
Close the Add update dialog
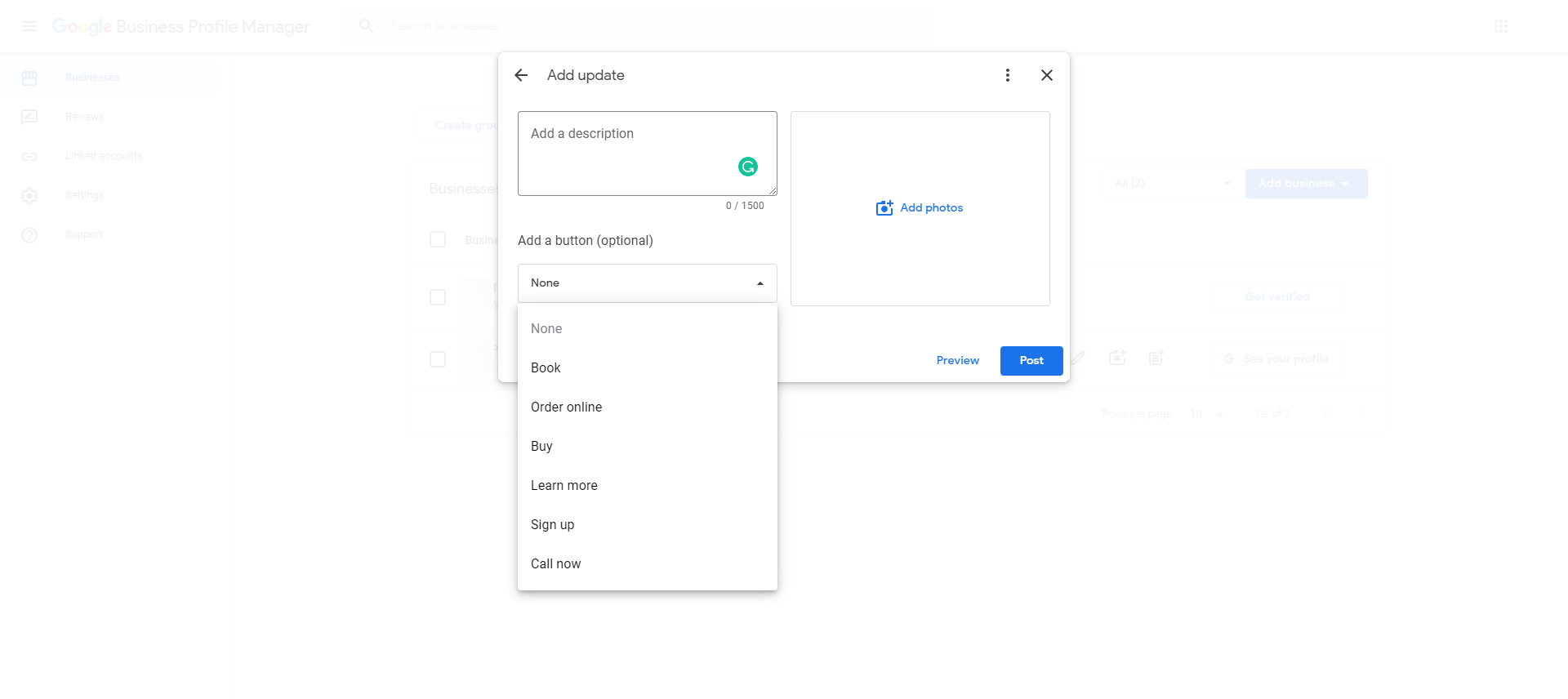1047,75
